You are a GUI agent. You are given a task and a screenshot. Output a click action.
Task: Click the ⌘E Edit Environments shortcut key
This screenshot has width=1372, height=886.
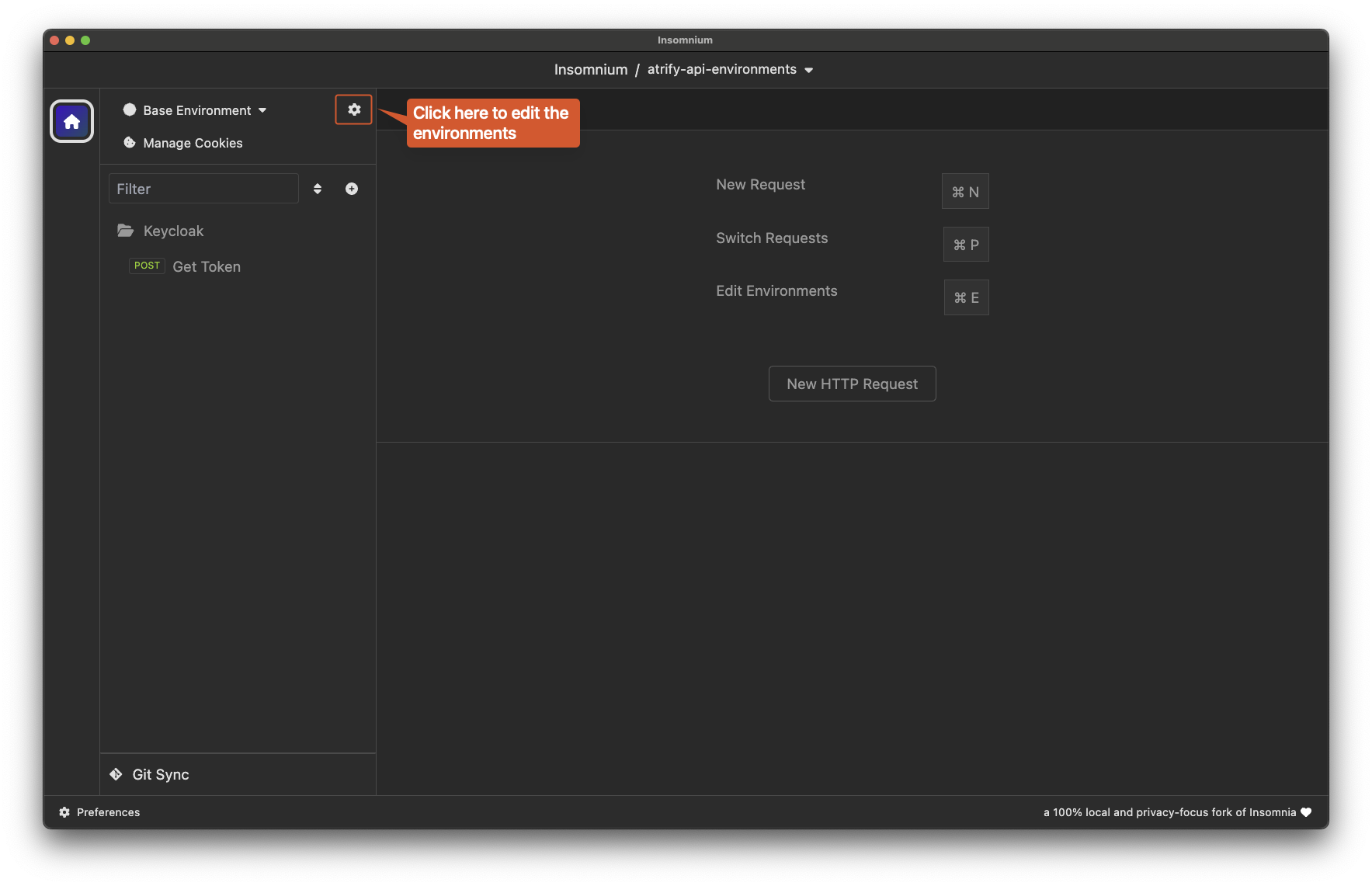point(966,297)
